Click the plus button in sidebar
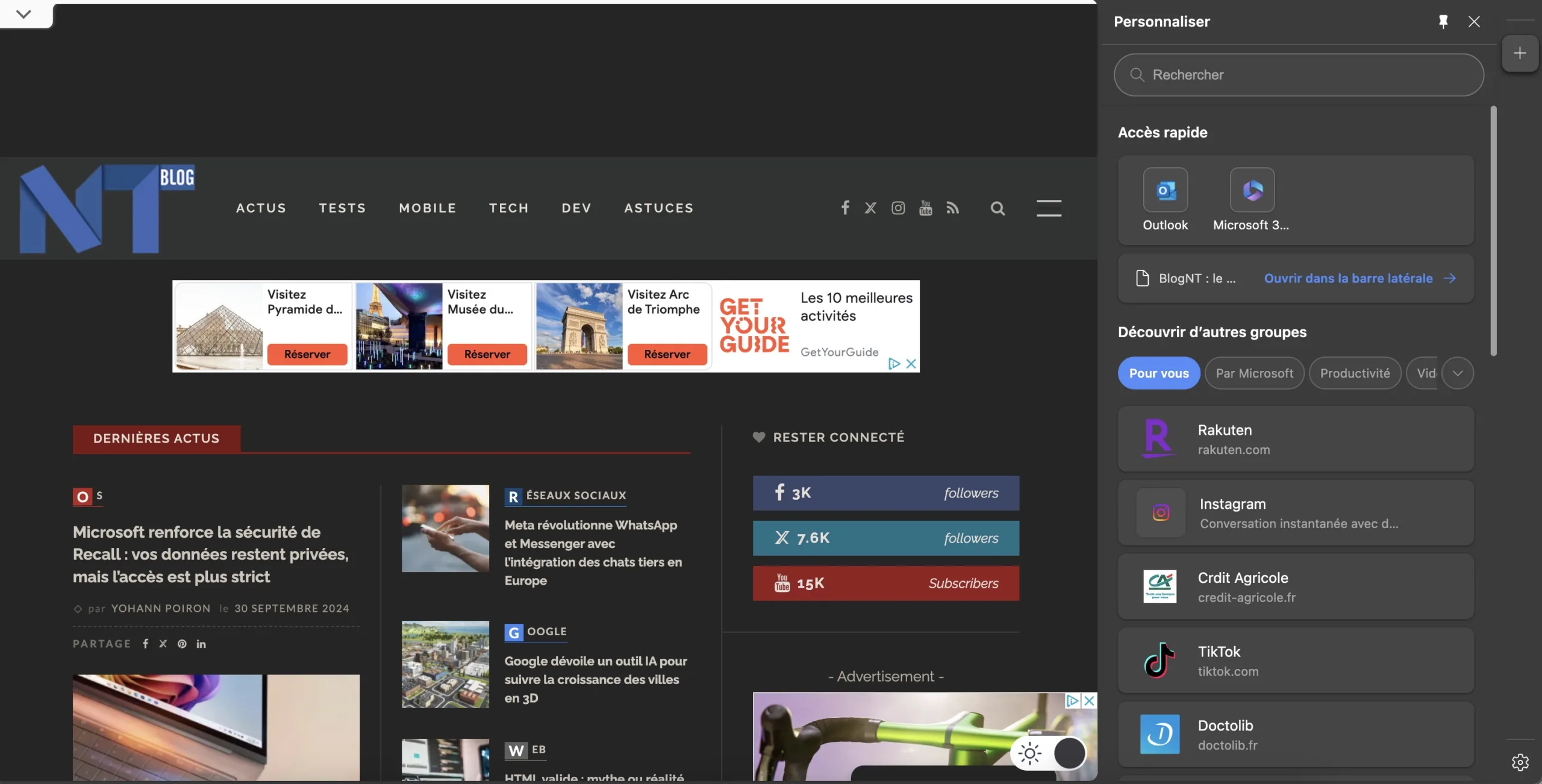 tap(1520, 54)
